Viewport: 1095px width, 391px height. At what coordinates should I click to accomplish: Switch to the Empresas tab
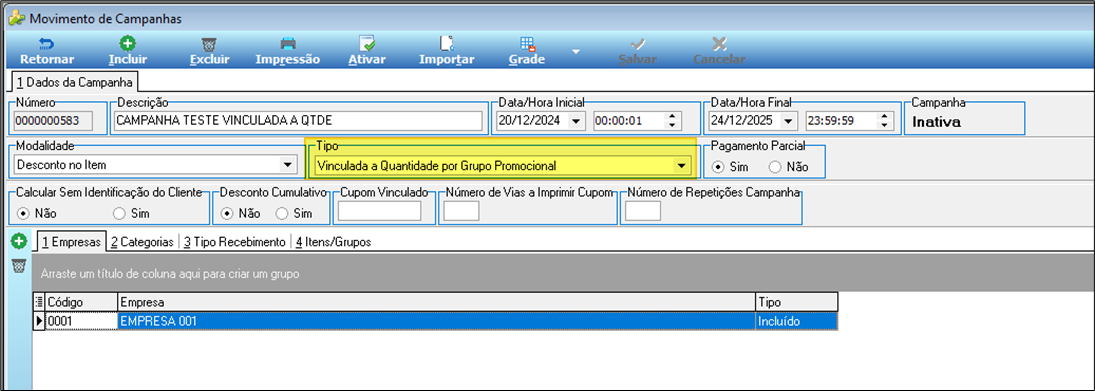click(72, 242)
